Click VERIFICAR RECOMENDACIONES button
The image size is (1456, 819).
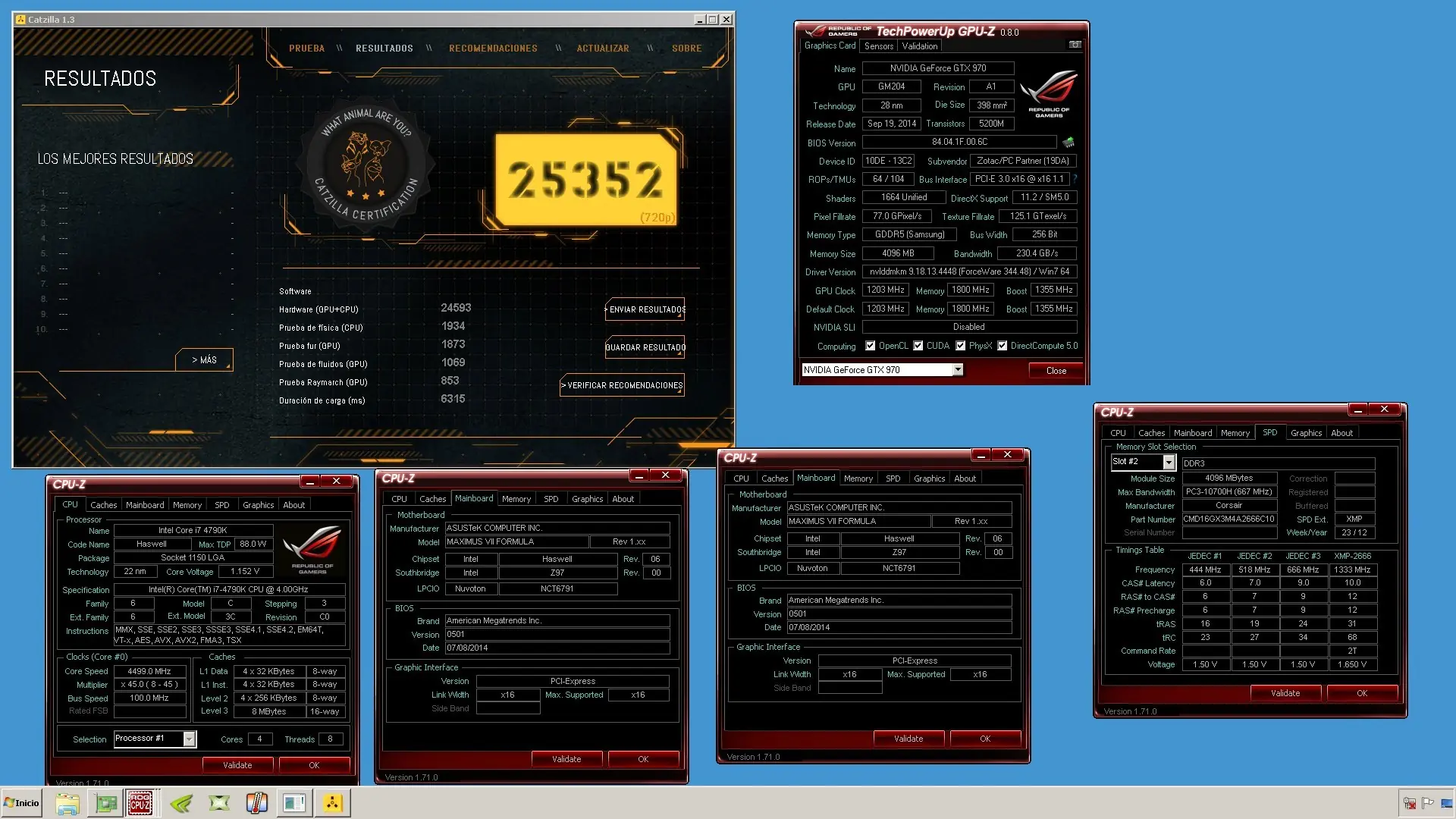623,385
